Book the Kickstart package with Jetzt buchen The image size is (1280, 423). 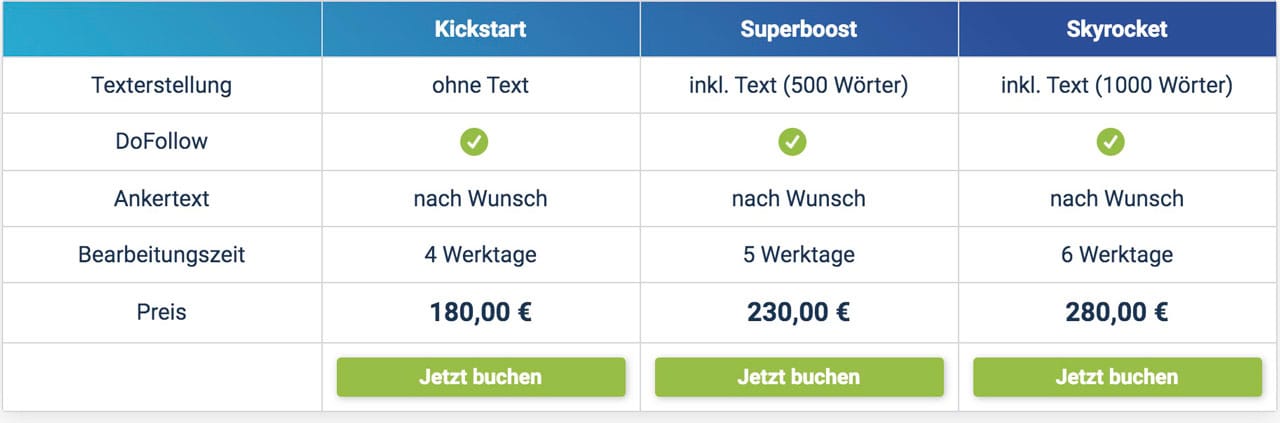[x=481, y=377]
